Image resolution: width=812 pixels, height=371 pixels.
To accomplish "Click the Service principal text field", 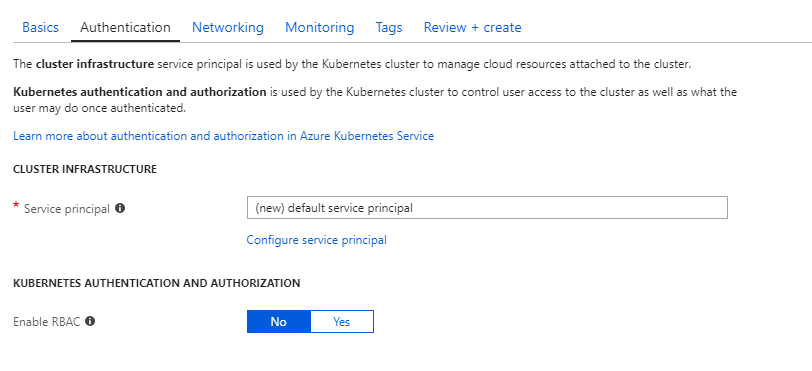I will point(487,207).
